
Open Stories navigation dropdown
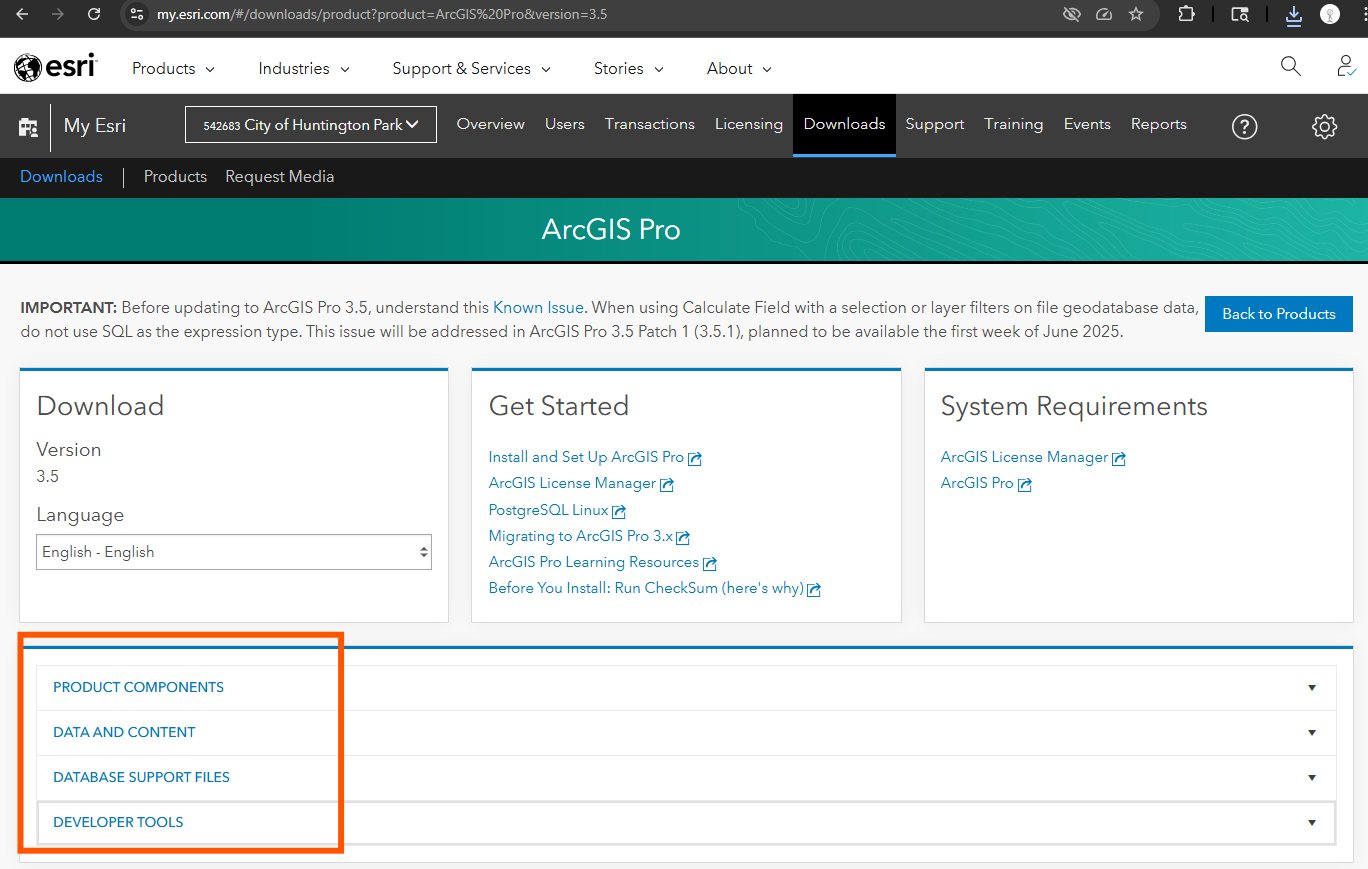pyautogui.click(x=628, y=68)
